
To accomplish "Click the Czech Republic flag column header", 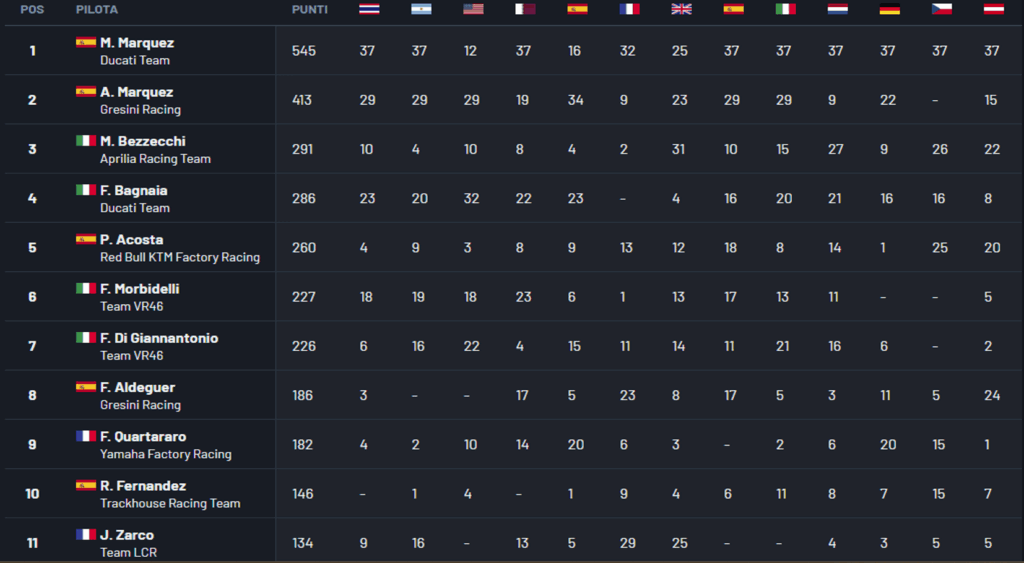I will pyautogui.click(x=941, y=9).
